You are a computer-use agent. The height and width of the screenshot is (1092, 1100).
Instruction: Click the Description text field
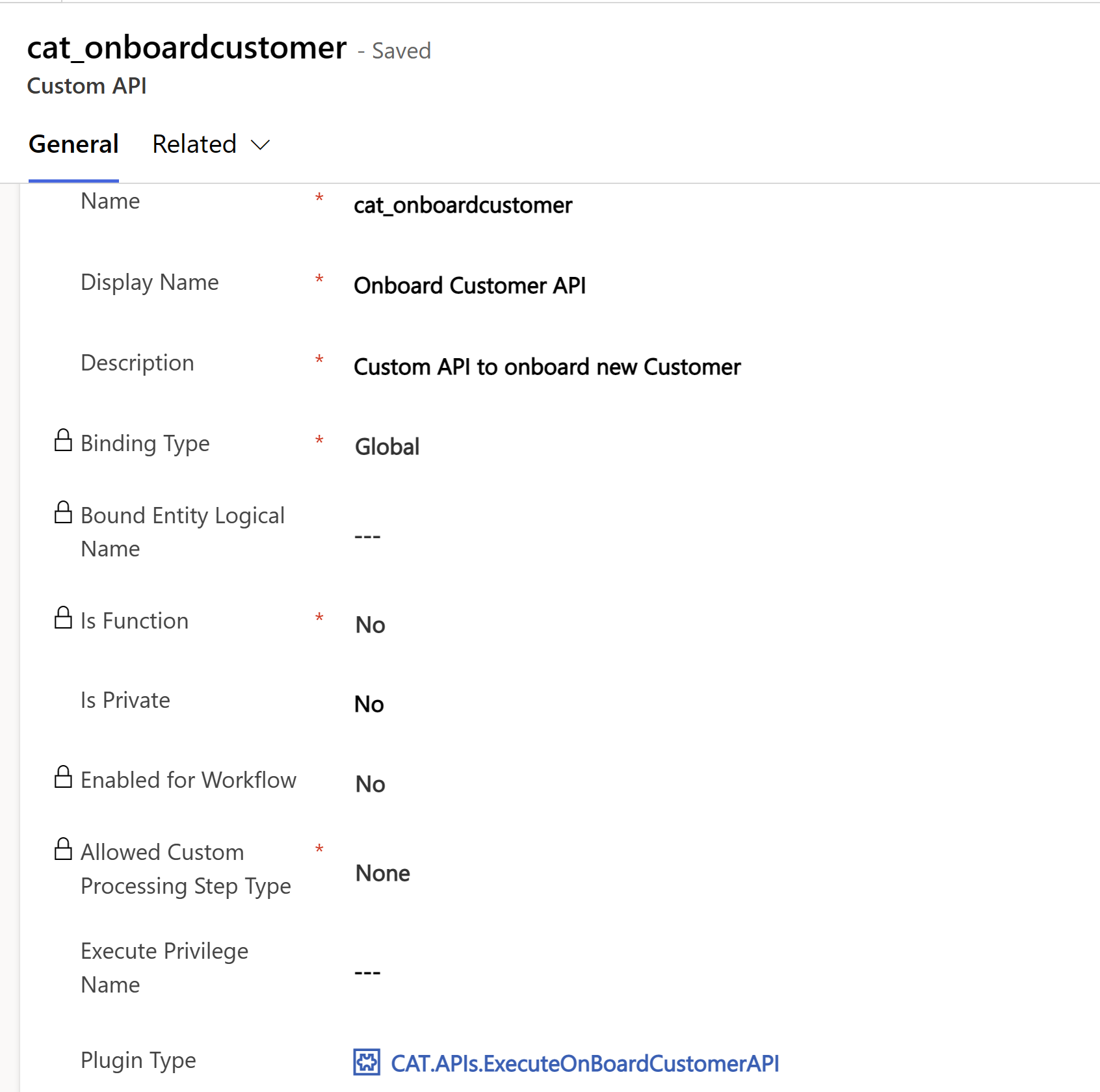click(x=547, y=367)
